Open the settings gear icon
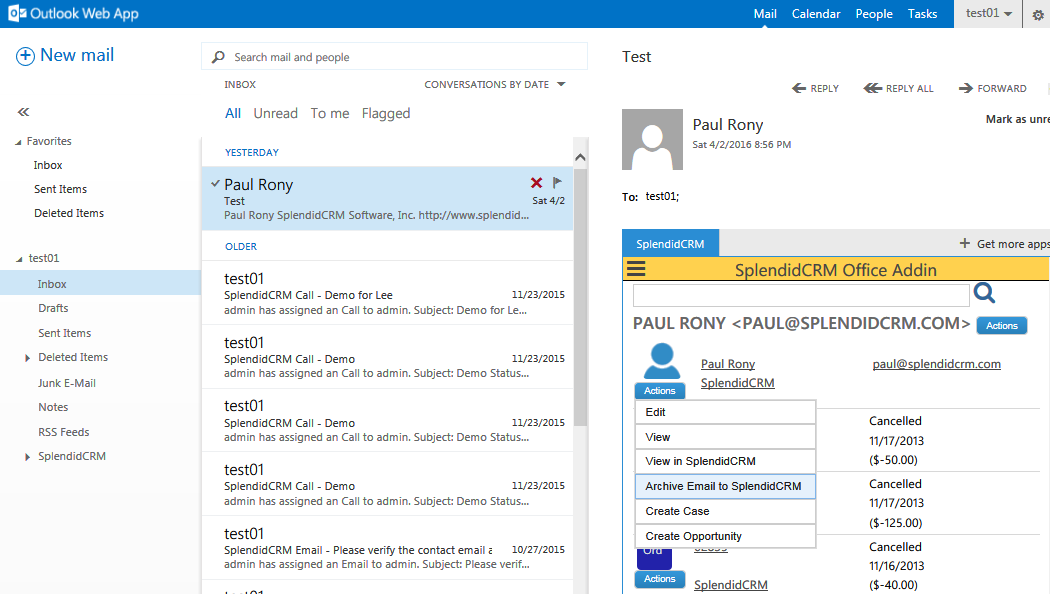This screenshot has width=1050, height=594. 1037,15
